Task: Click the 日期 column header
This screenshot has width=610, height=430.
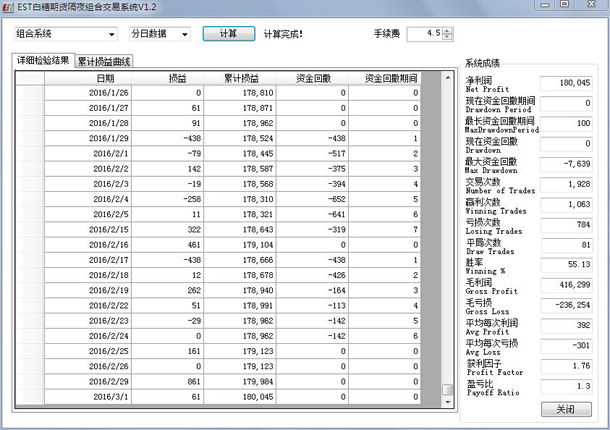Action: [x=88, y=79]
